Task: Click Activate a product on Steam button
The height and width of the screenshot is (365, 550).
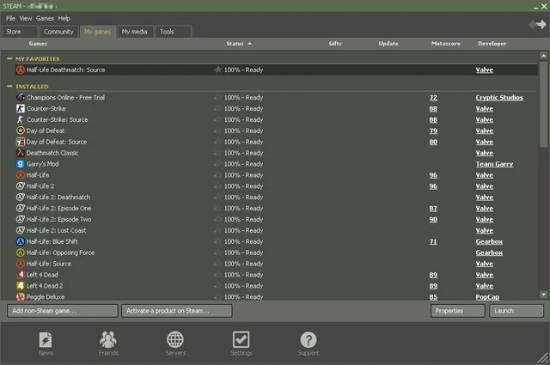Action: click(x=176, y=311)
